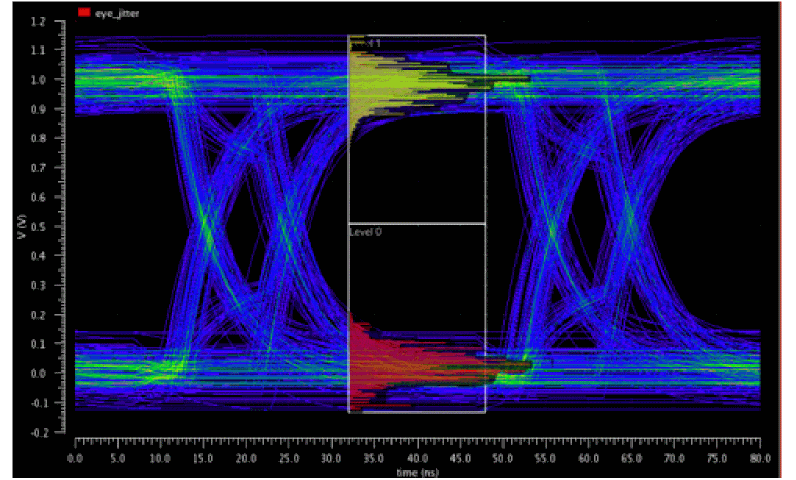Image resolution: width=796 pixels, height=480 pixels.
Task: Click the 1.0 tick label on voltage axis
Action: pyautogui.click(x=38, y=80)
